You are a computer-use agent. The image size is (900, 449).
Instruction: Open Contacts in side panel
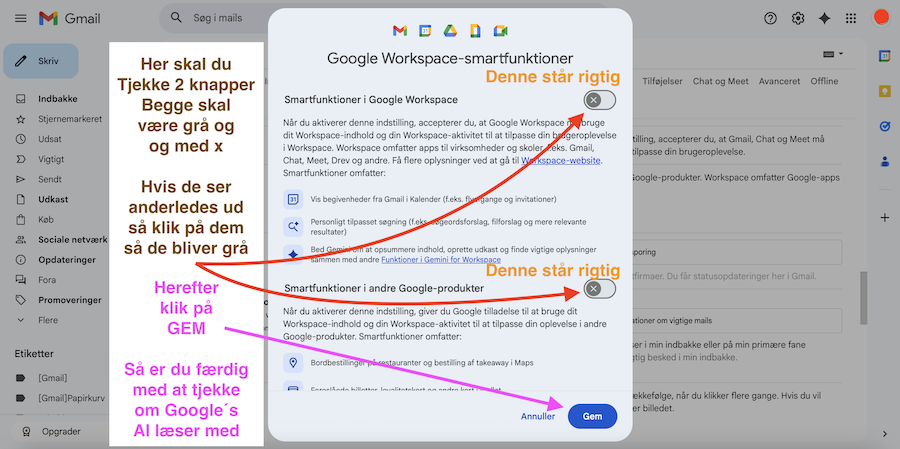tap(884, 161)
